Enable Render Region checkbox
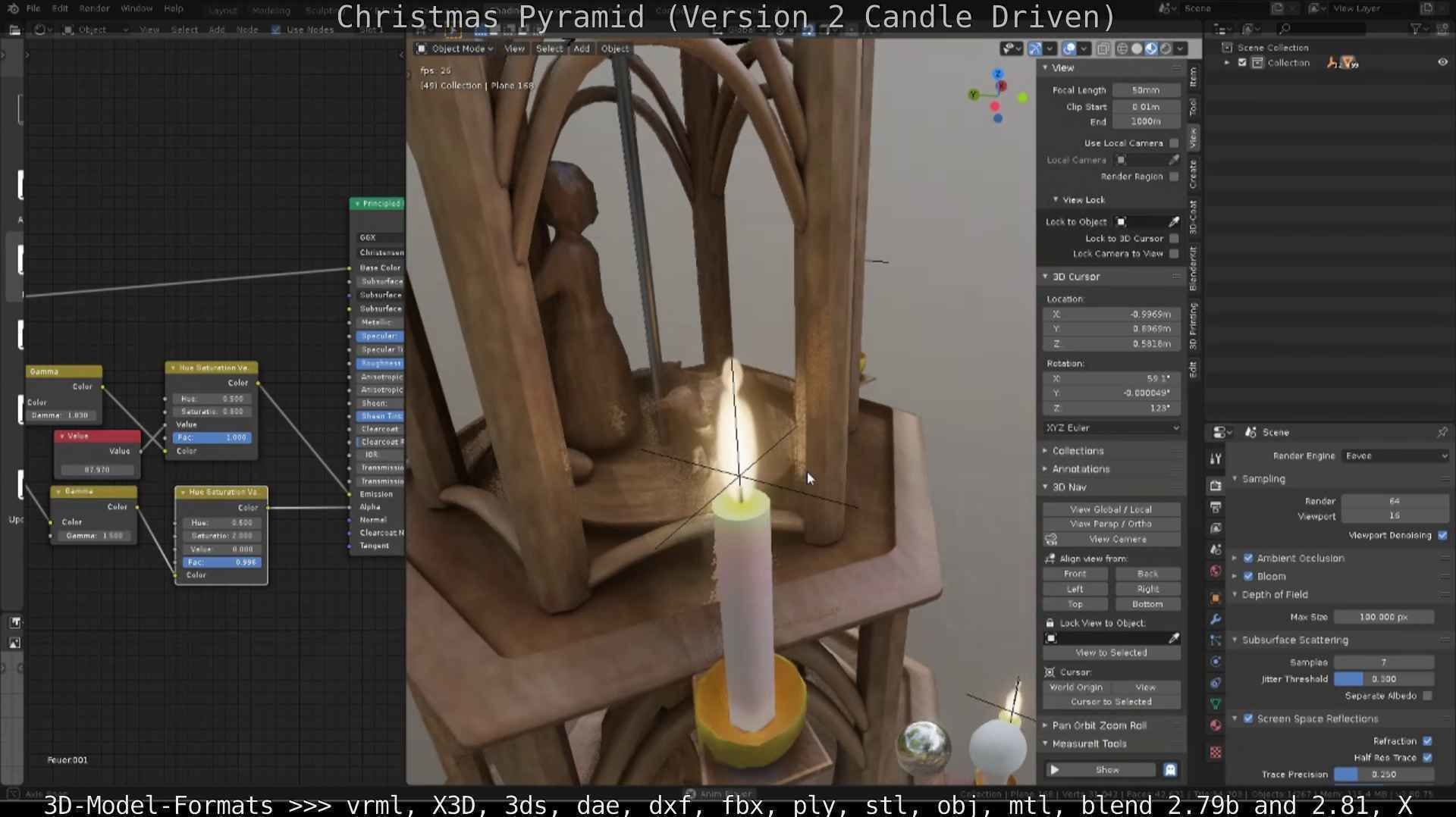 tap(1174, 177)
